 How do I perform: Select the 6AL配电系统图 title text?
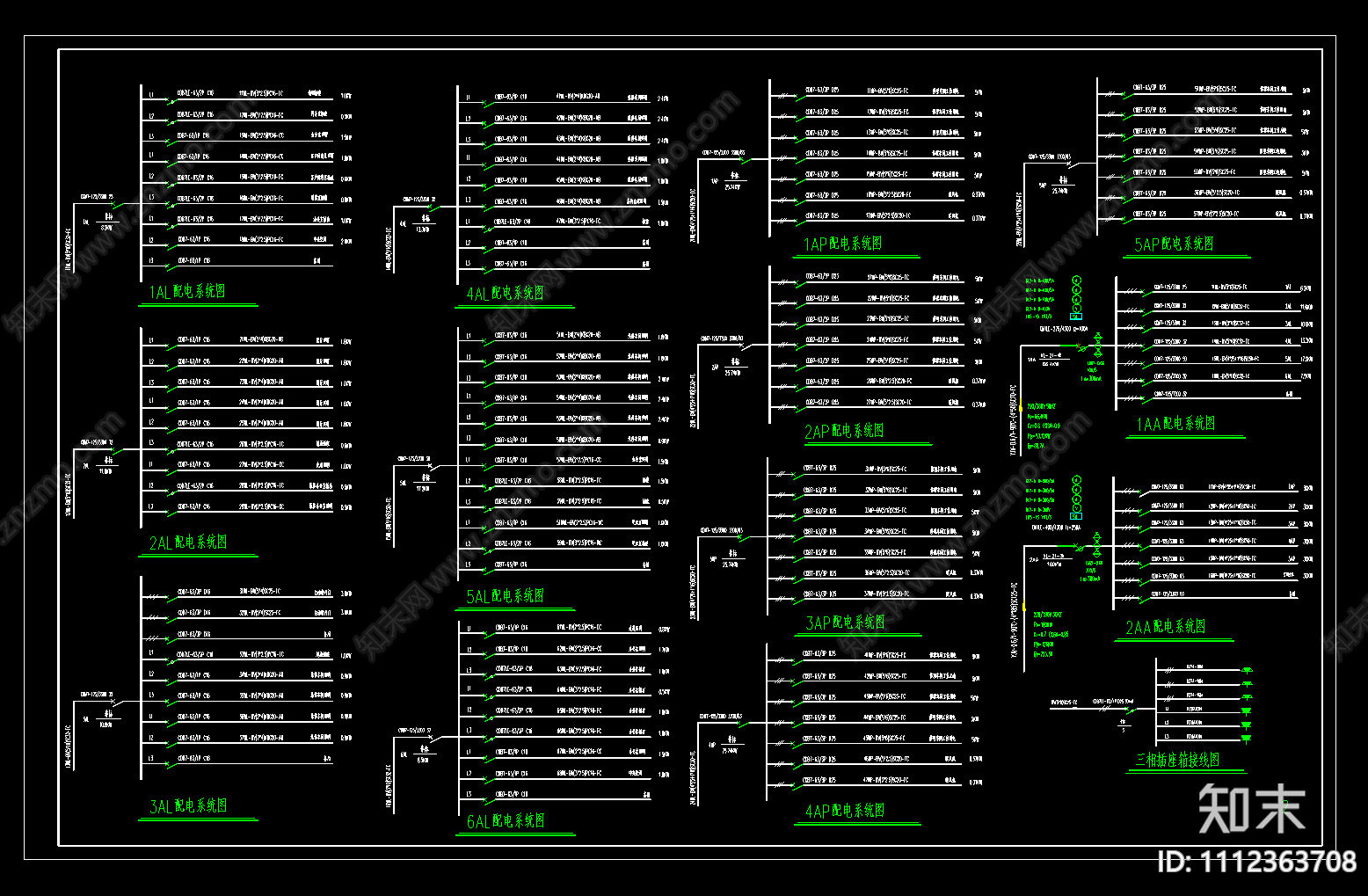tap(506, 821)
